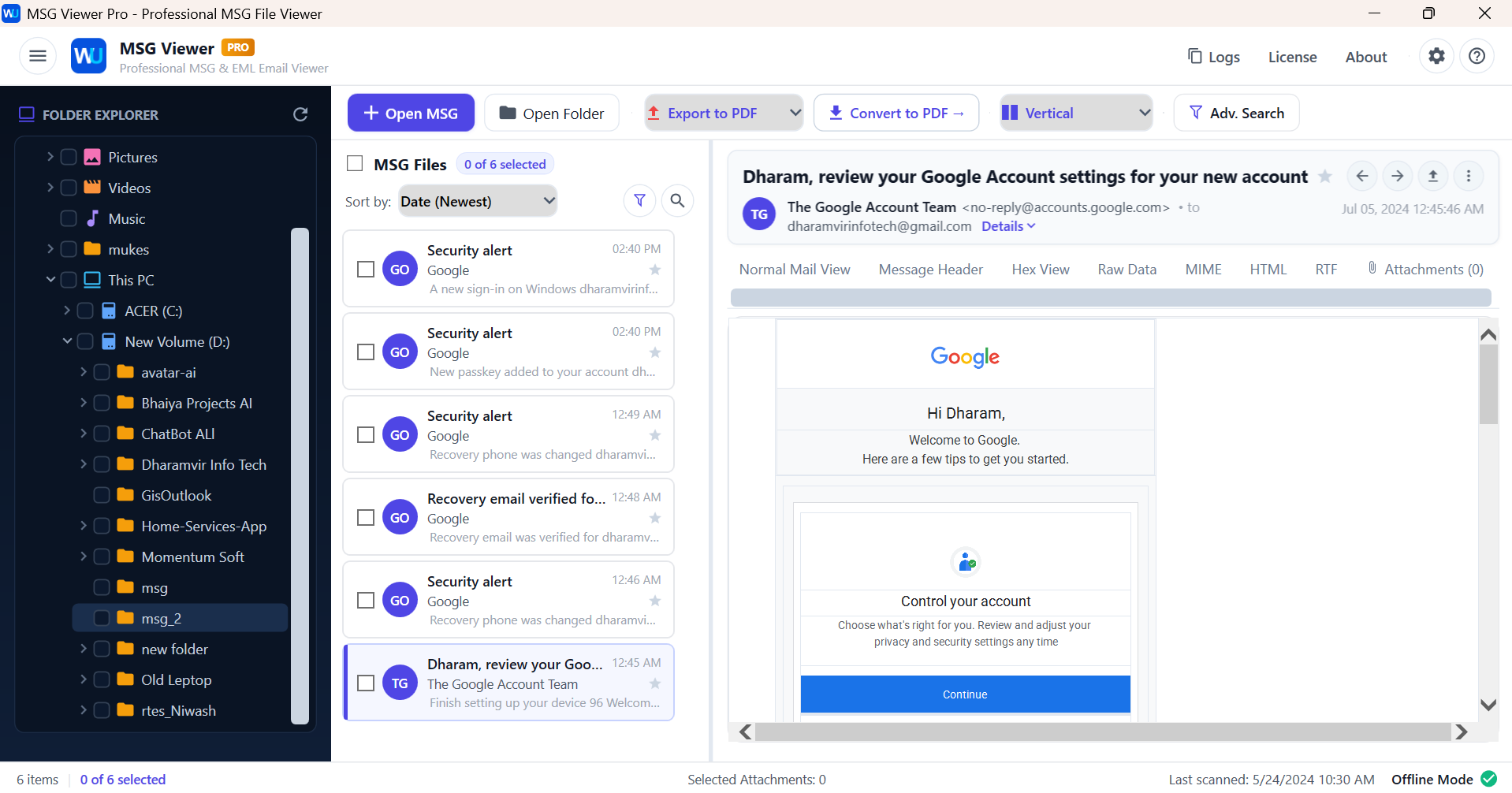
Task: Switch to the Message Header tab
Action: click(x=930, y=270)
